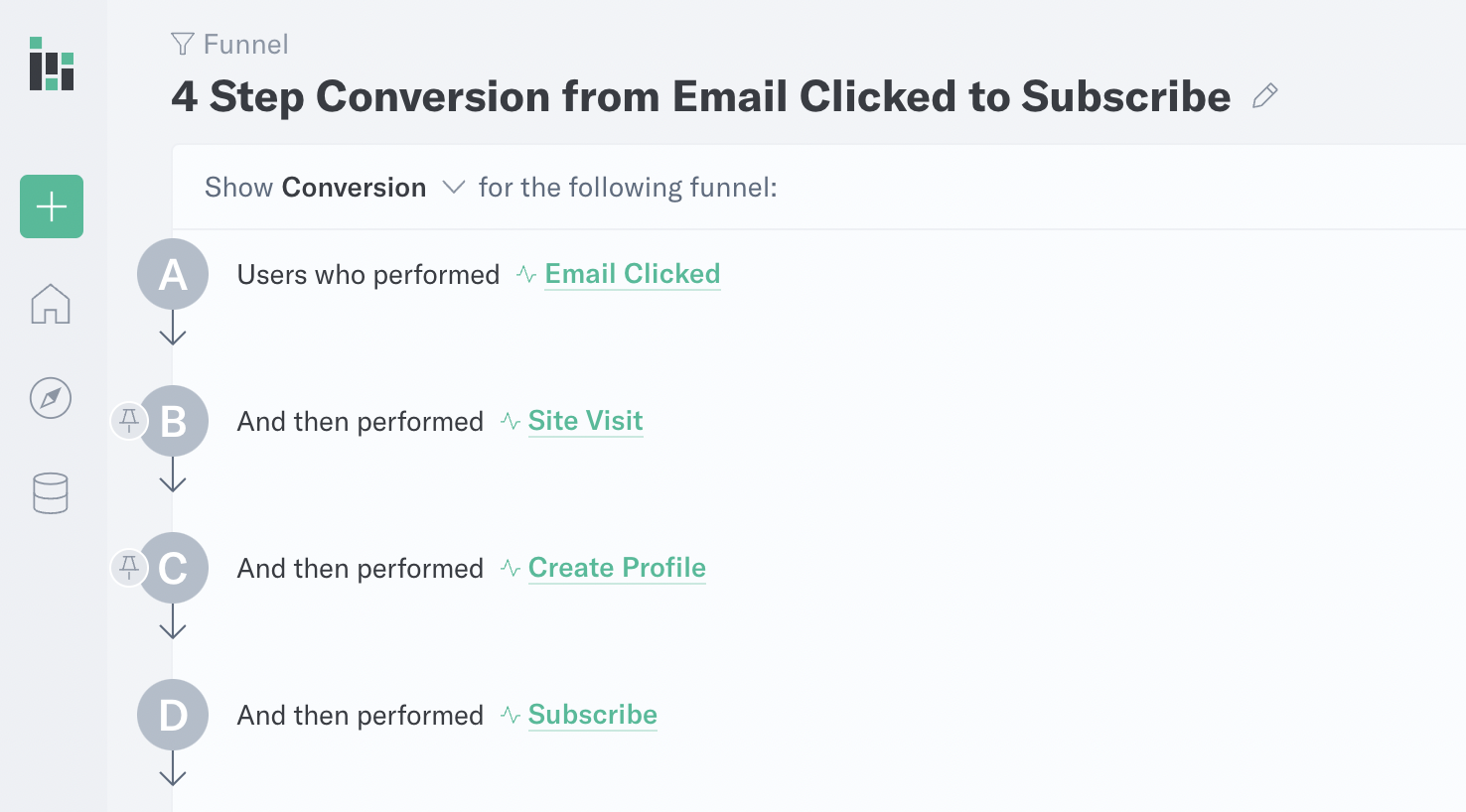
Task: Select funnel step D circle
Action: pyautogui.click(x=173, y=715)
